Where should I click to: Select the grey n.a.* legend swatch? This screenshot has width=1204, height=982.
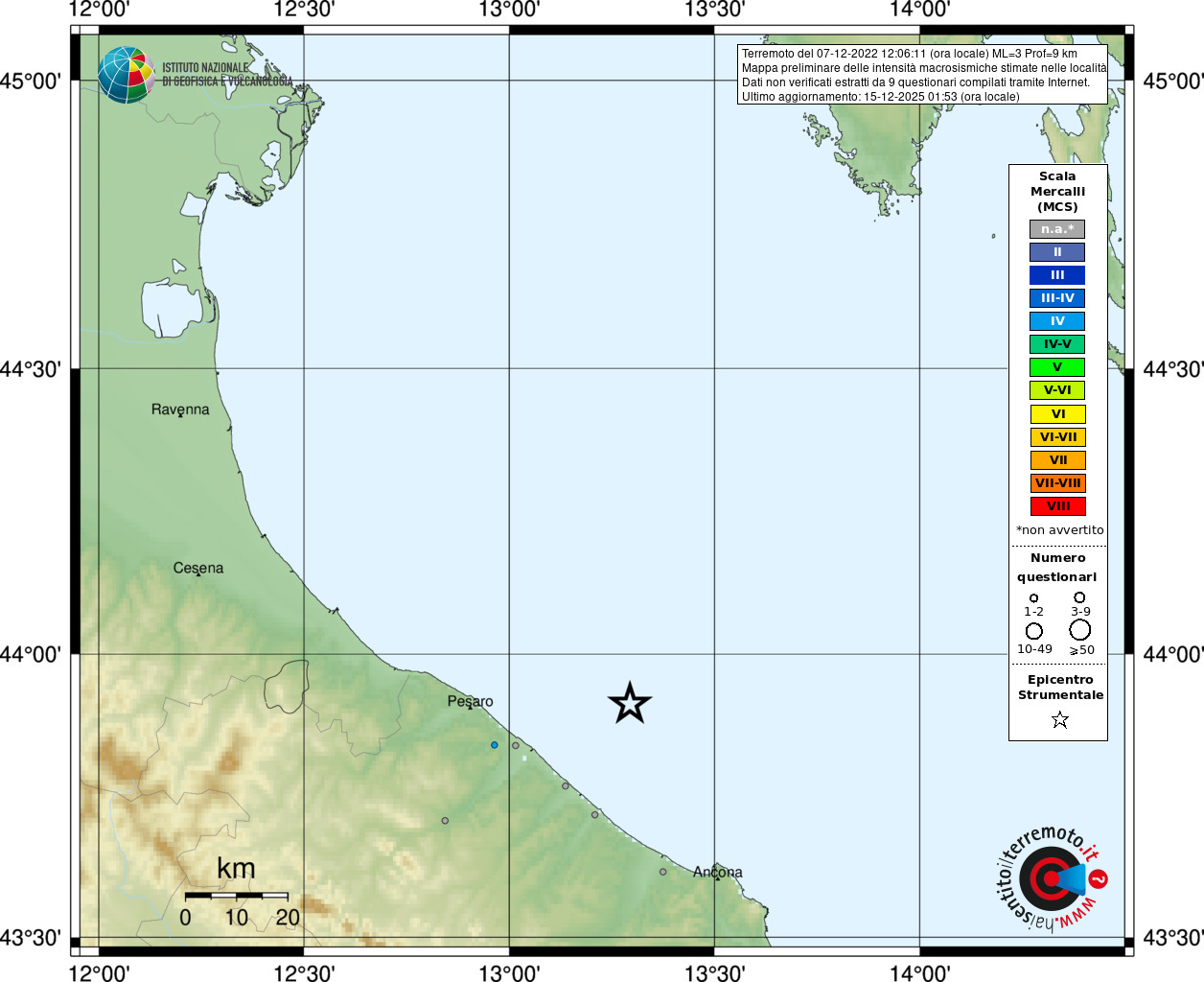click(1057, 229)
